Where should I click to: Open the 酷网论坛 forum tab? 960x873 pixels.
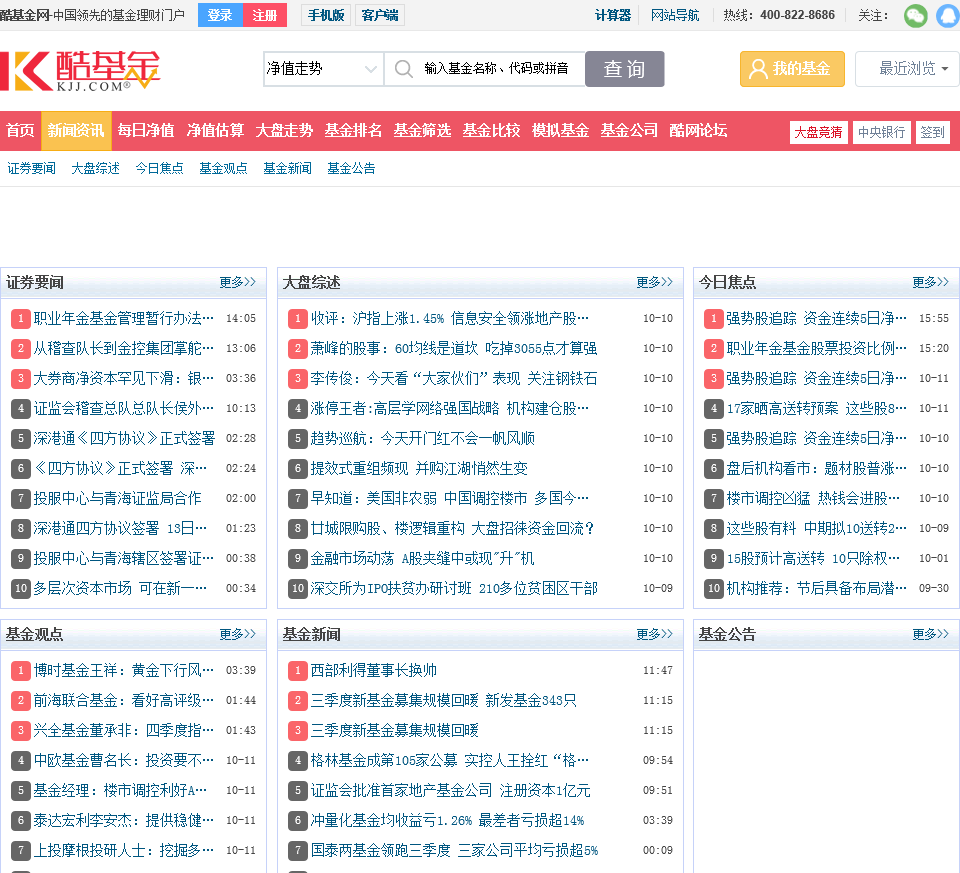[x=699, y=130]
